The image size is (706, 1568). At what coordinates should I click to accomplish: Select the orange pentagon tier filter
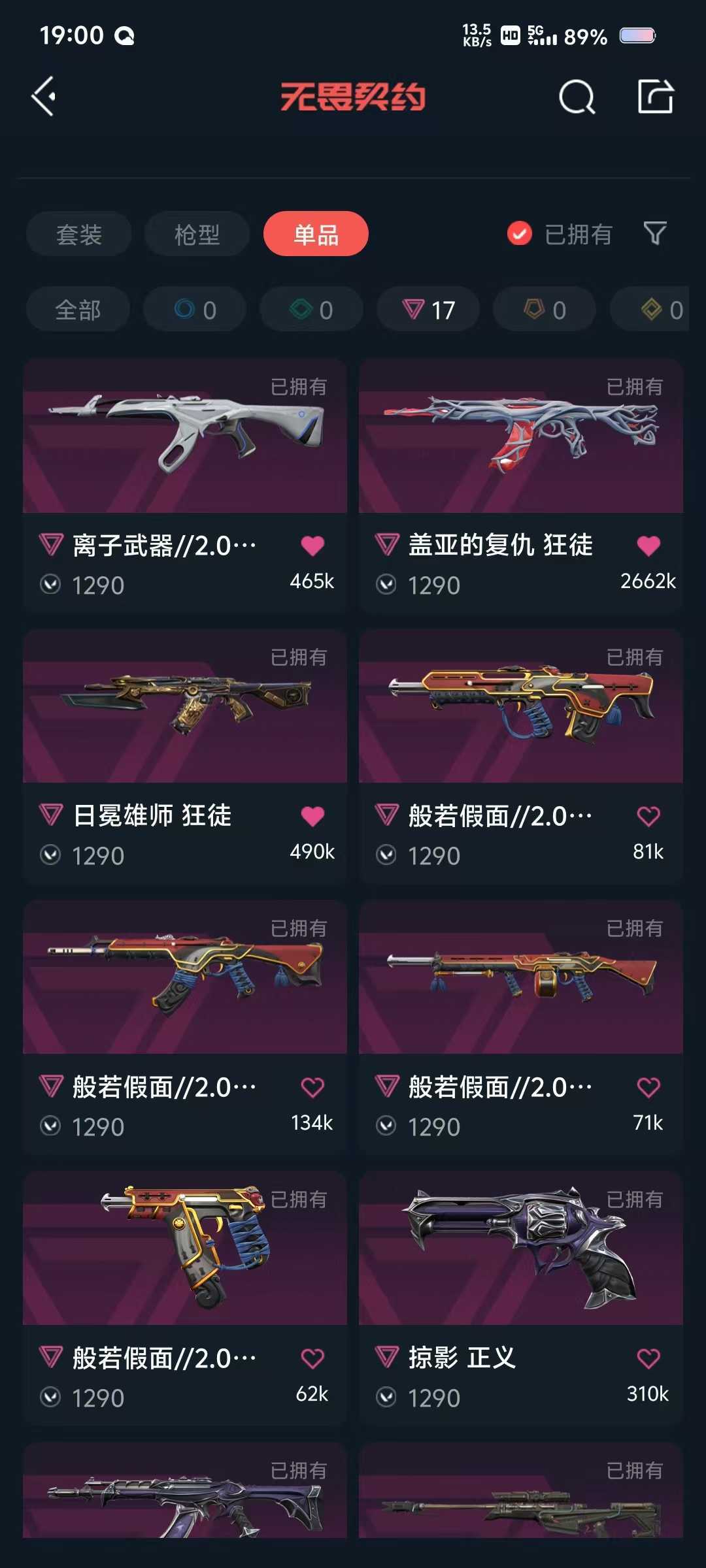[x=545, y=309]
